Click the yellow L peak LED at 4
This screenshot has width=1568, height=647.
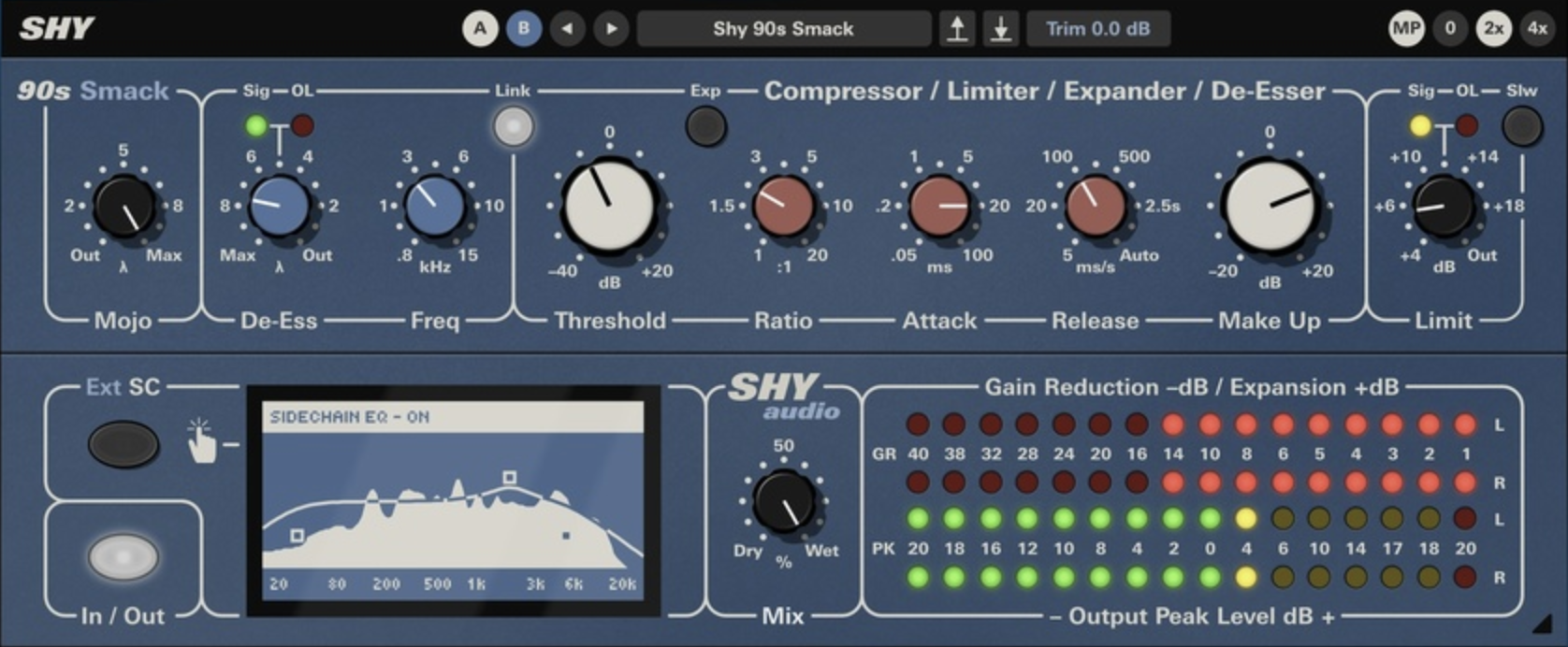(1246, 519)
